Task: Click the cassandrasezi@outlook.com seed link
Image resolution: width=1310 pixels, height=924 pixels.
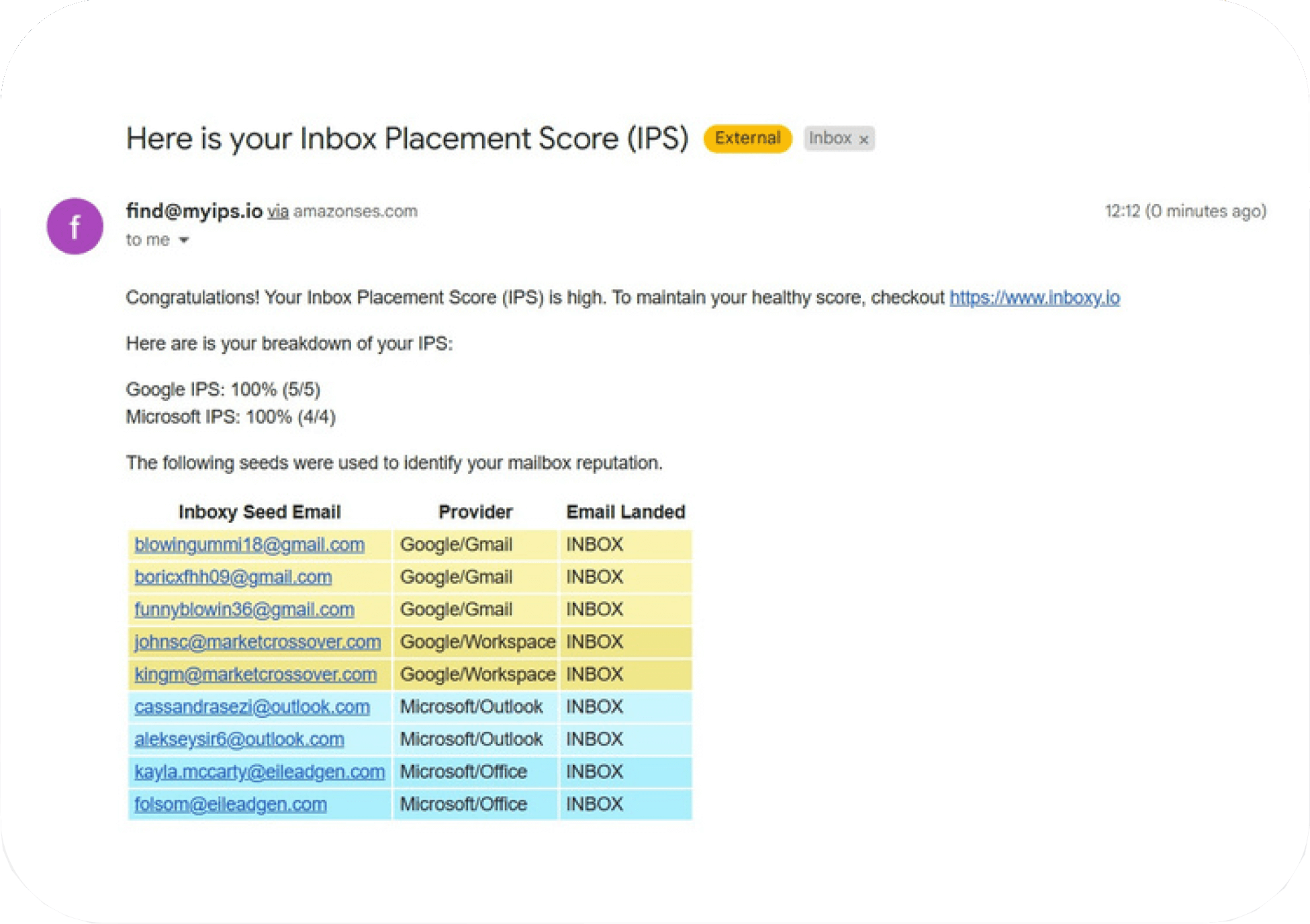Action: click(252, 706)
